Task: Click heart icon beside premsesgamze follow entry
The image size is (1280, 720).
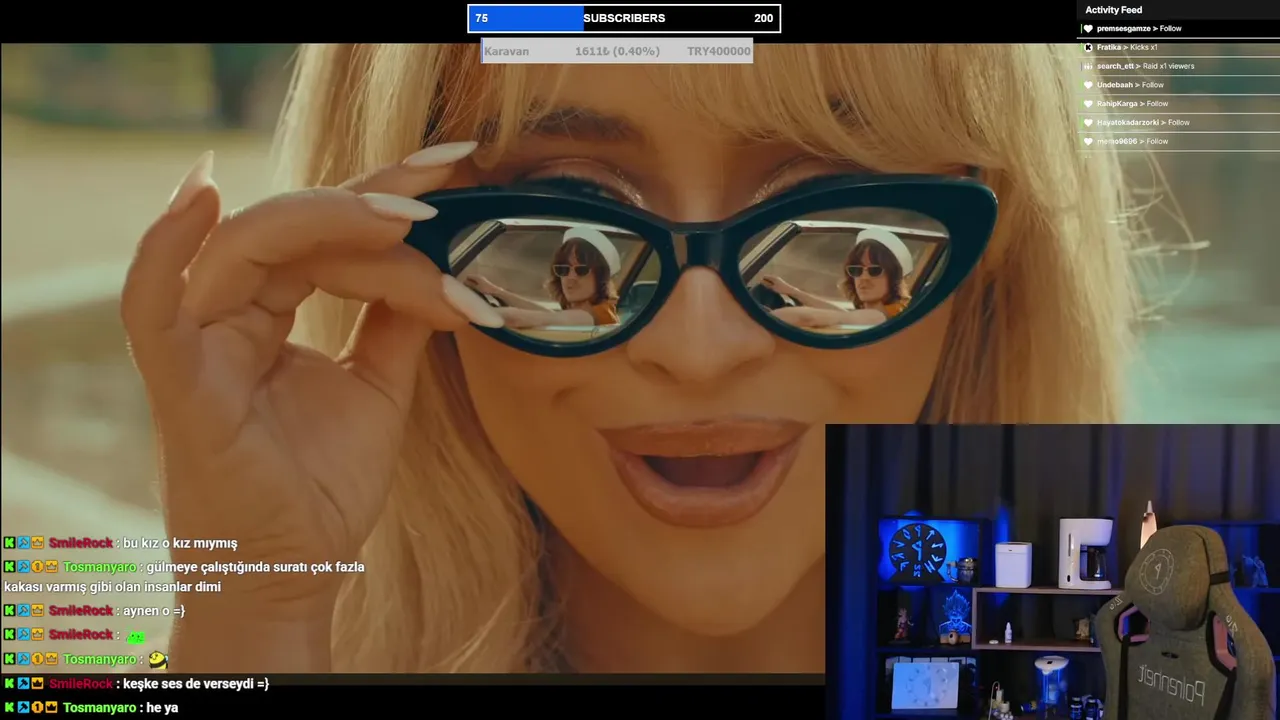Action: point(1088,29)
